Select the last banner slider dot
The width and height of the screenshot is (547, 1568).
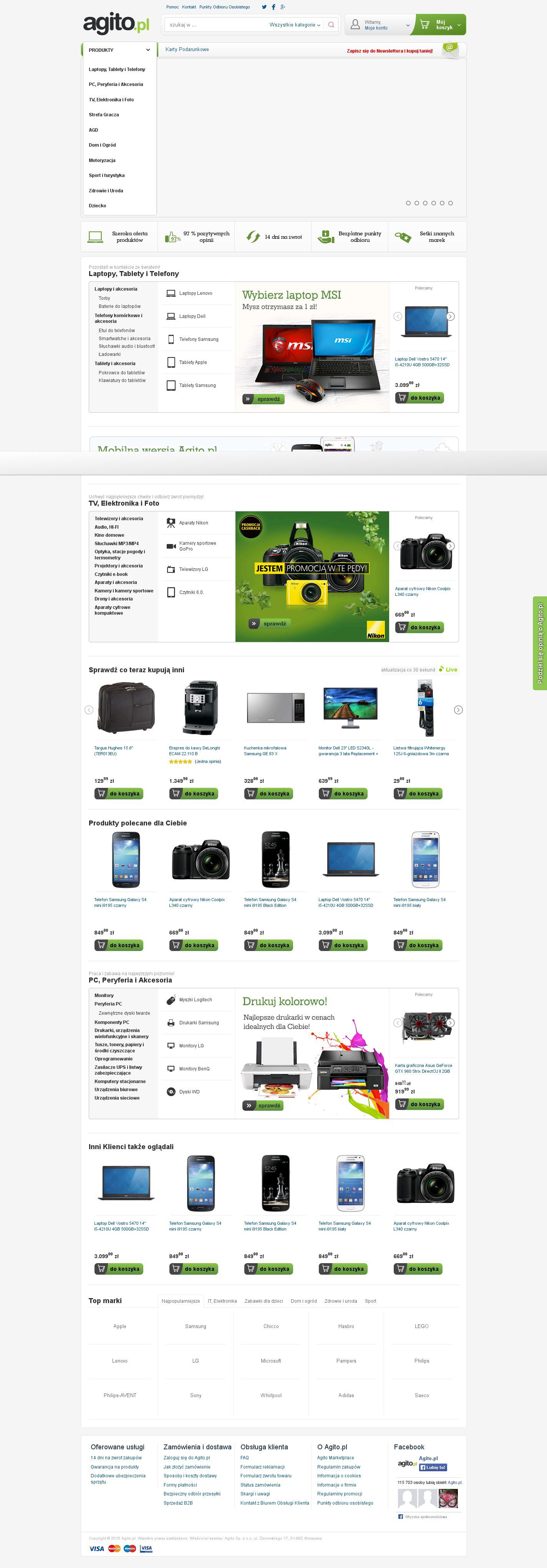(451, 203)
